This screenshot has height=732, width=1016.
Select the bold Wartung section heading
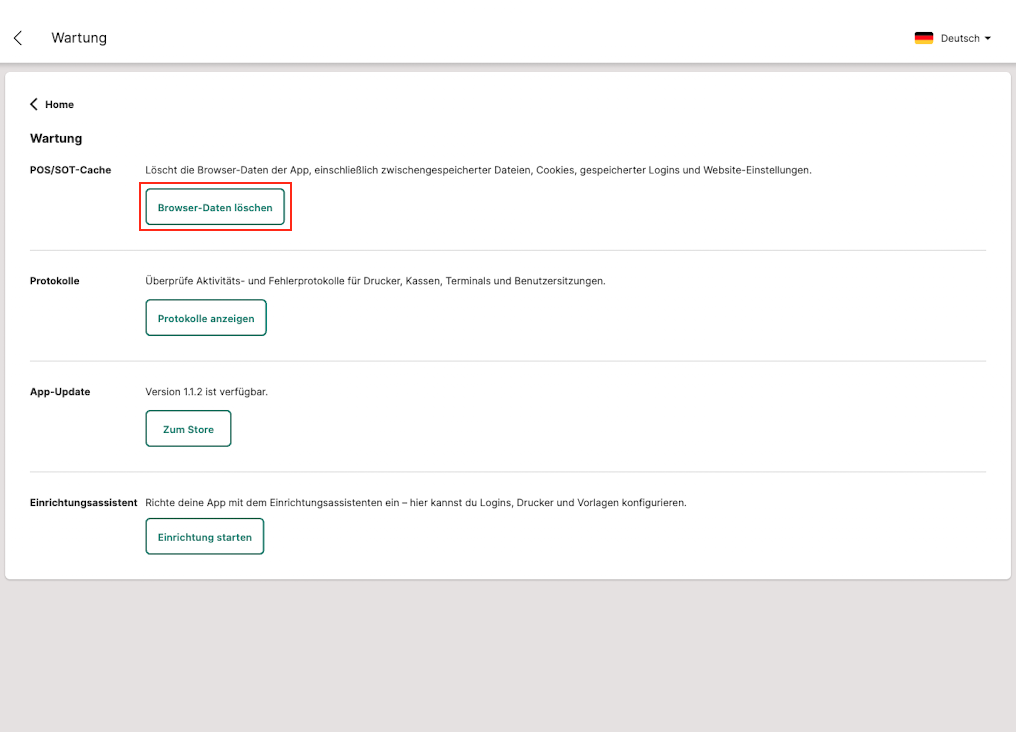point(56,138)
